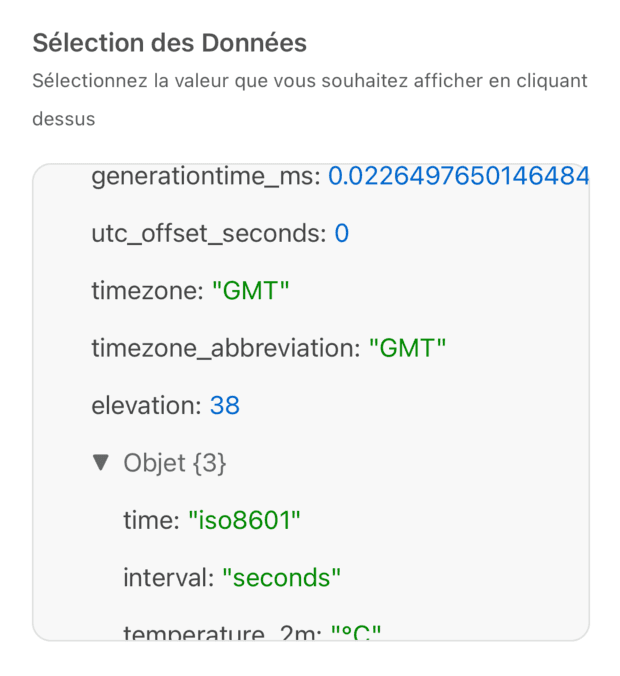The image size is (620, 676).
Task: Pick the "GMT" value of the timezone key
Action: 250,291
